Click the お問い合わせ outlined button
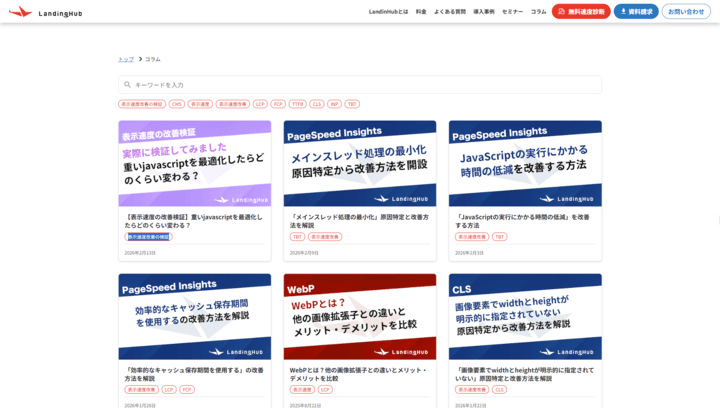Screen dimensions: 720x408 click(x=686, y=11)
